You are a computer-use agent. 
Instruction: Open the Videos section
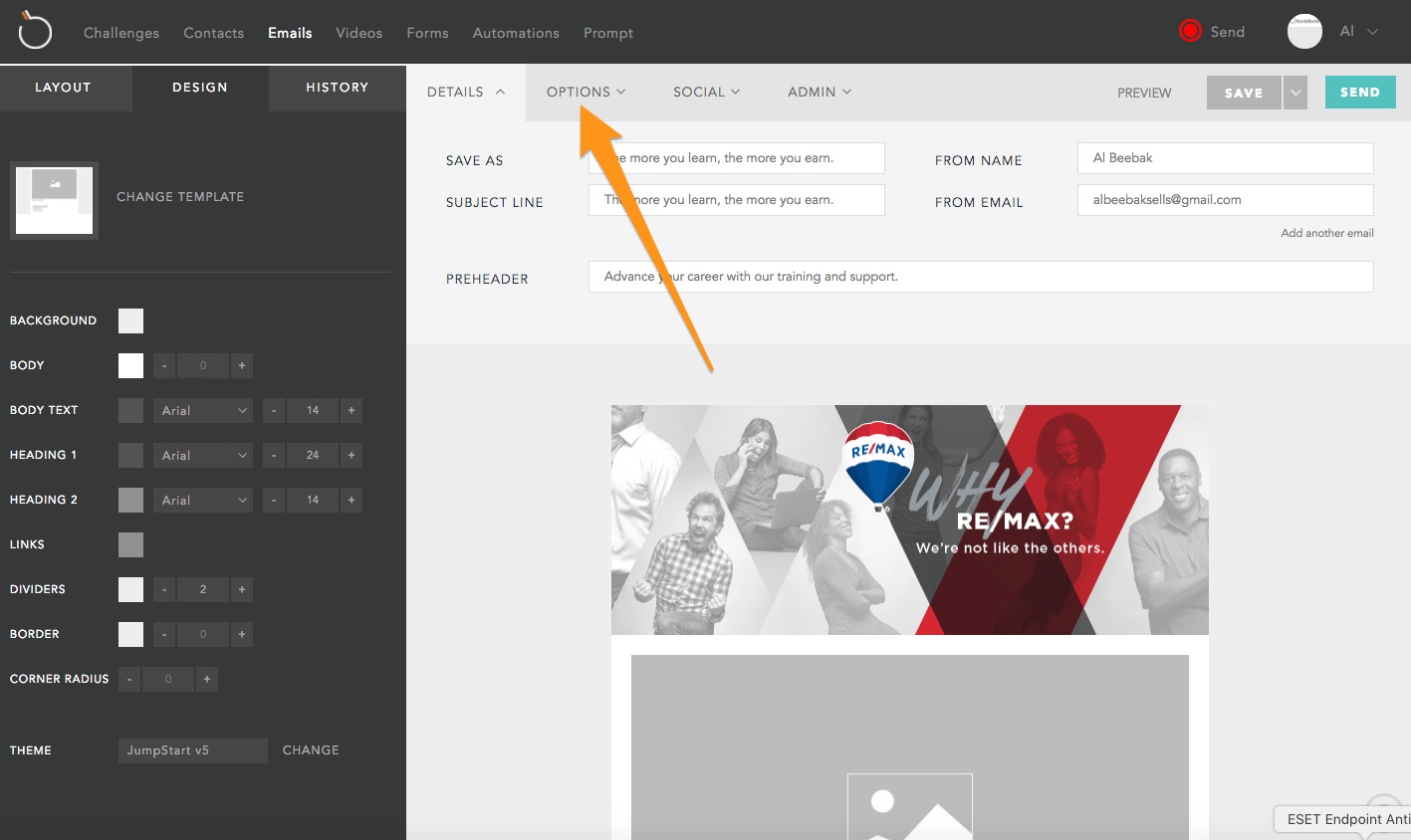point(359,33)
